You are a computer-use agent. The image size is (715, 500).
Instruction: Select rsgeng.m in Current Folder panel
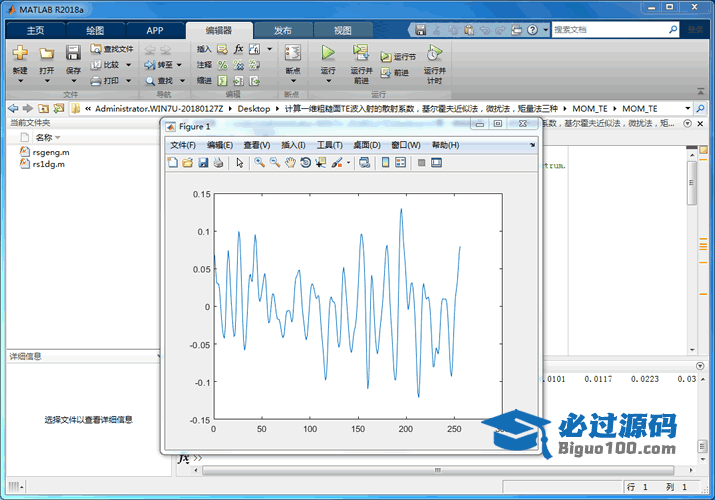click(45, 152)
